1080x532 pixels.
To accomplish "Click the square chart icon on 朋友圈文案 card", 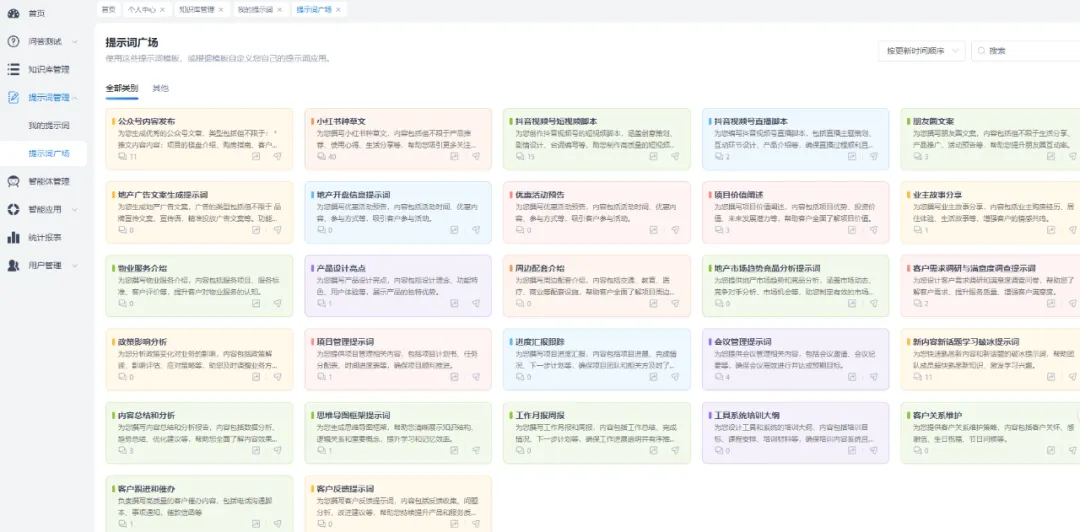I will [x=1050, y=156].
